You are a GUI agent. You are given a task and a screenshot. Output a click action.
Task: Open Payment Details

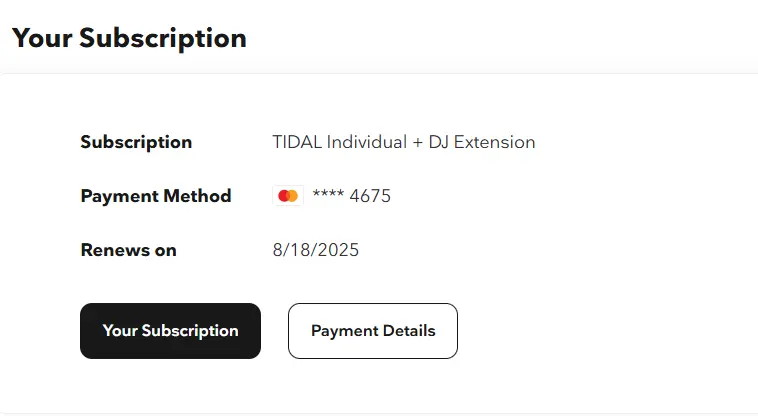pyautogui.click(x=373, y=331)
